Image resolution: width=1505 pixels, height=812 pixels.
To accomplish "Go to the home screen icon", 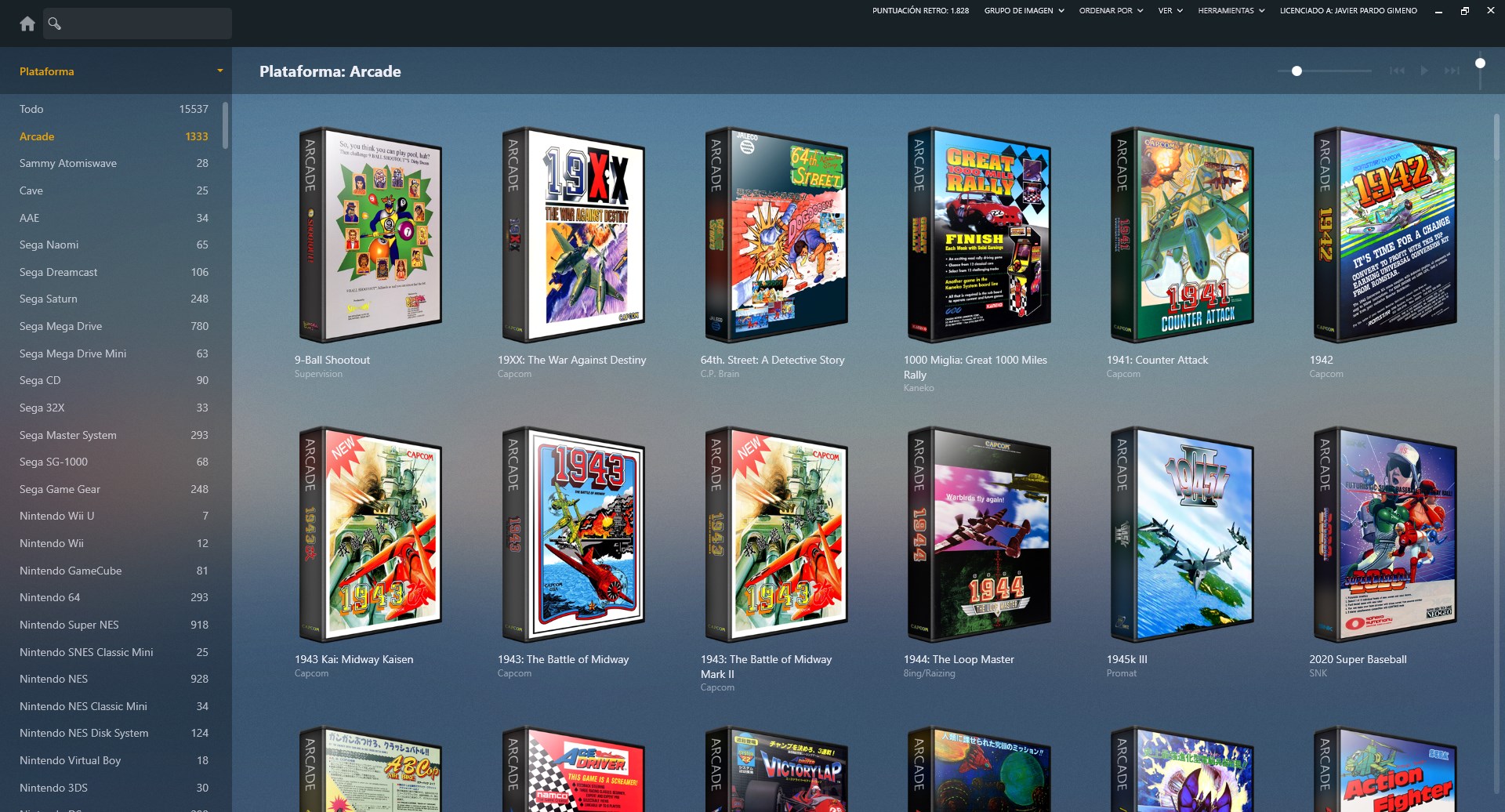I will tap(27, 24).
